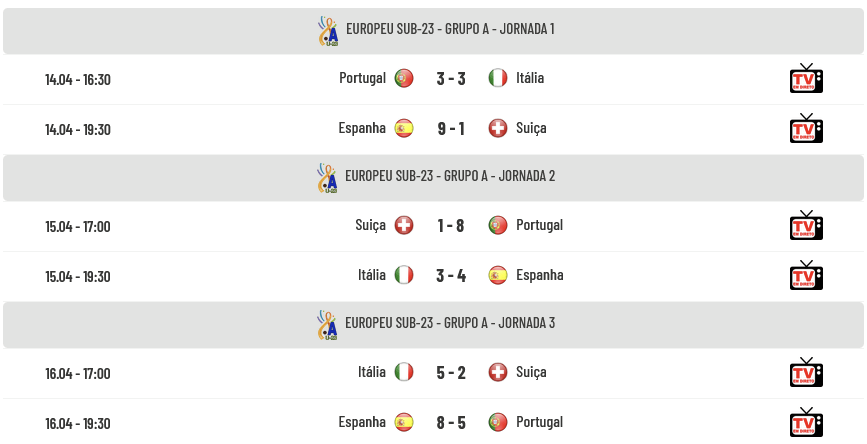Click the 16.04 - 17:00 match date
The height and width of the screenshot is (444, 867).
78,373
